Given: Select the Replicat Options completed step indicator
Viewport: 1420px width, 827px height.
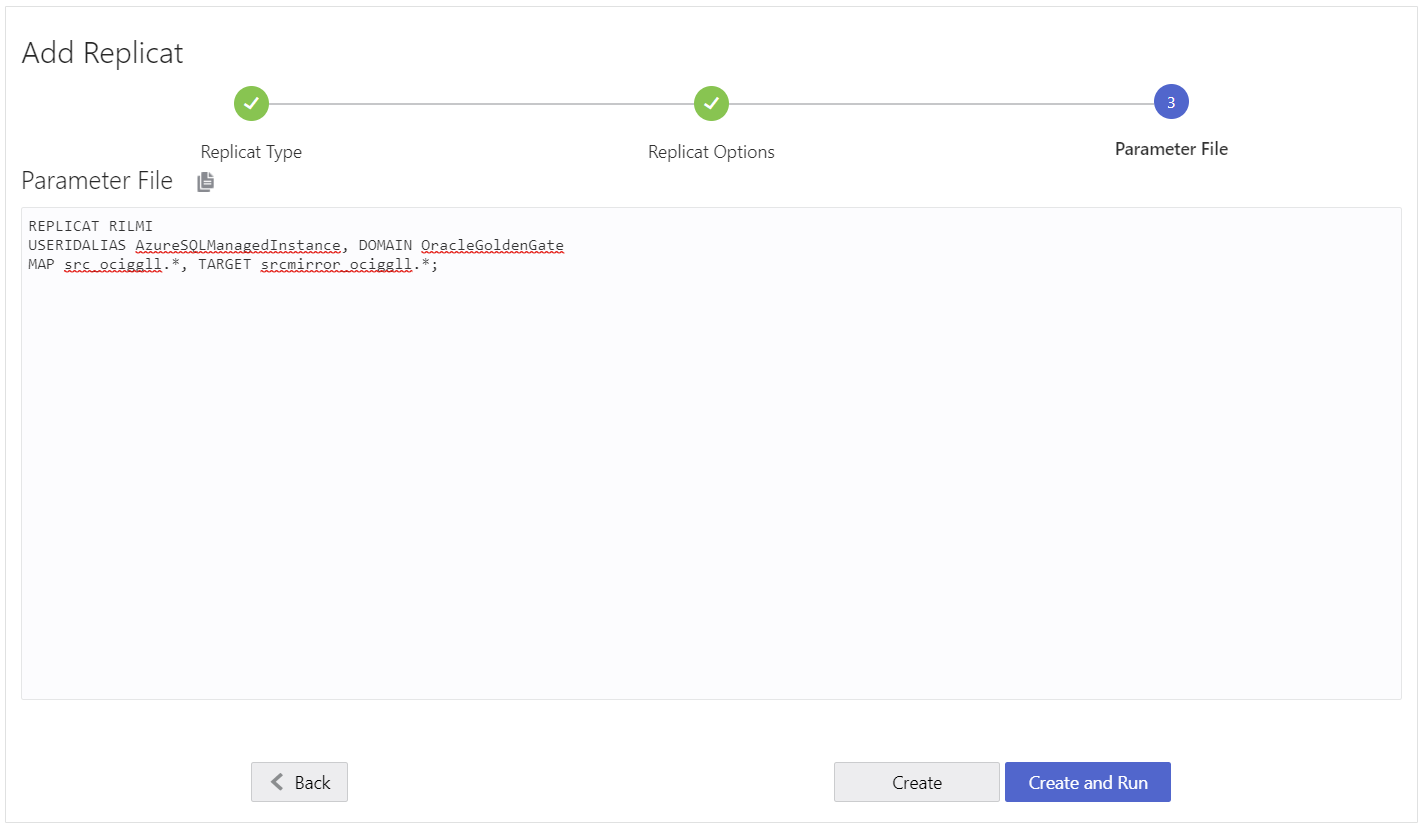Looking at the screenshot, I should point(711,103).
